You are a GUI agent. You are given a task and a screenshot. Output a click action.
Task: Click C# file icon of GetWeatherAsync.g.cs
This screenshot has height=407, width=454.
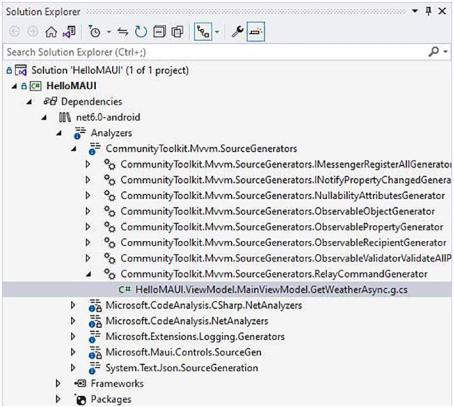tap(125, 289)
